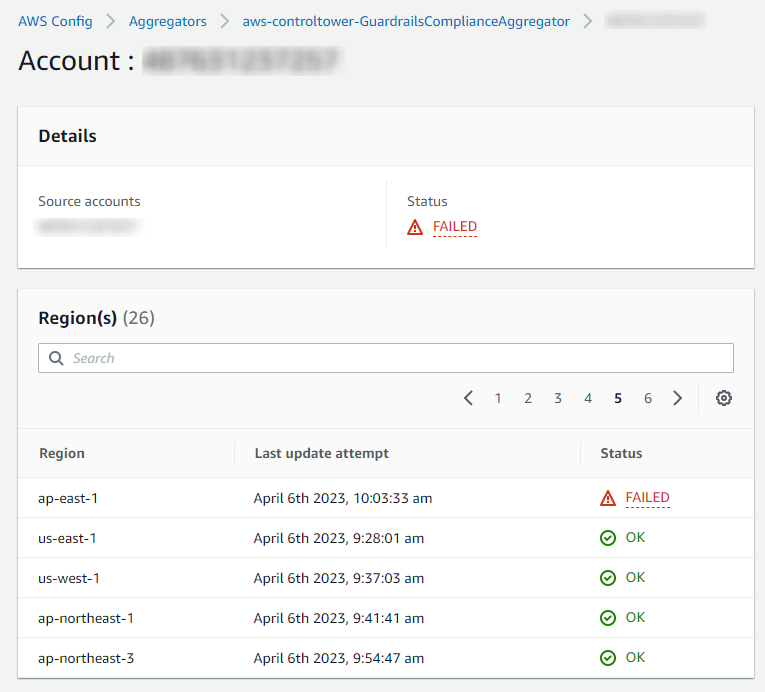Go to the Aggregators breadcrumb link
Image resolution: width=765 pixels, height=692 pixels.
pos(167,21)
